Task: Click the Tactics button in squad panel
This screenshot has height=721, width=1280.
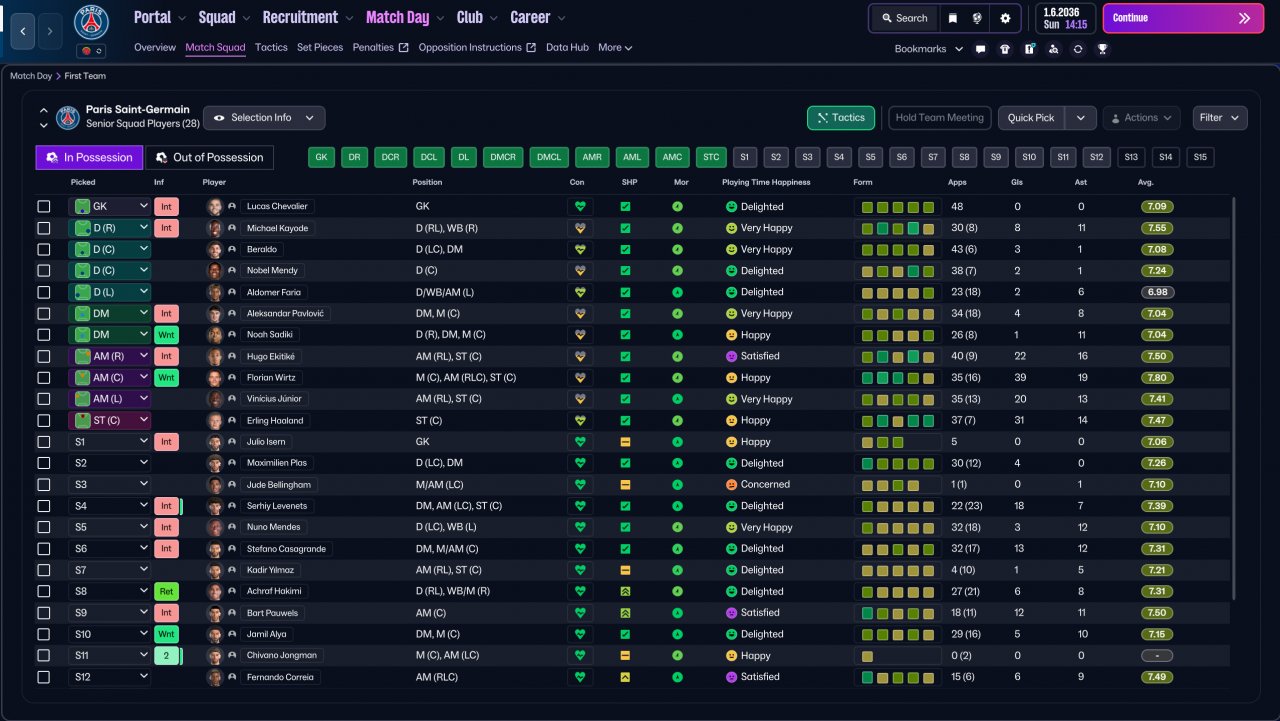Action: click(x=841, y=118)
